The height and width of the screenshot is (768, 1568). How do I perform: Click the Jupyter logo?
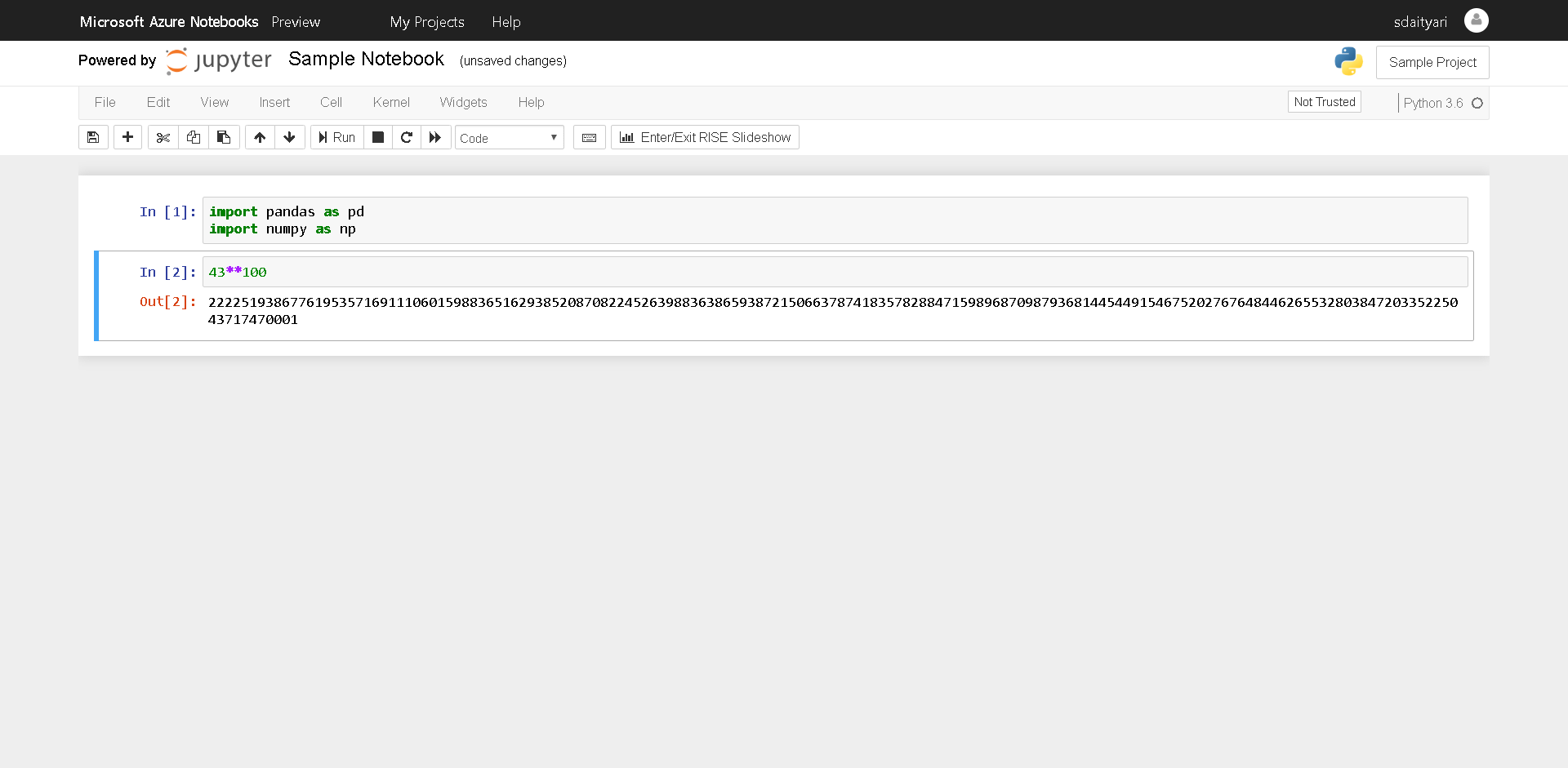tap(218, 60)
